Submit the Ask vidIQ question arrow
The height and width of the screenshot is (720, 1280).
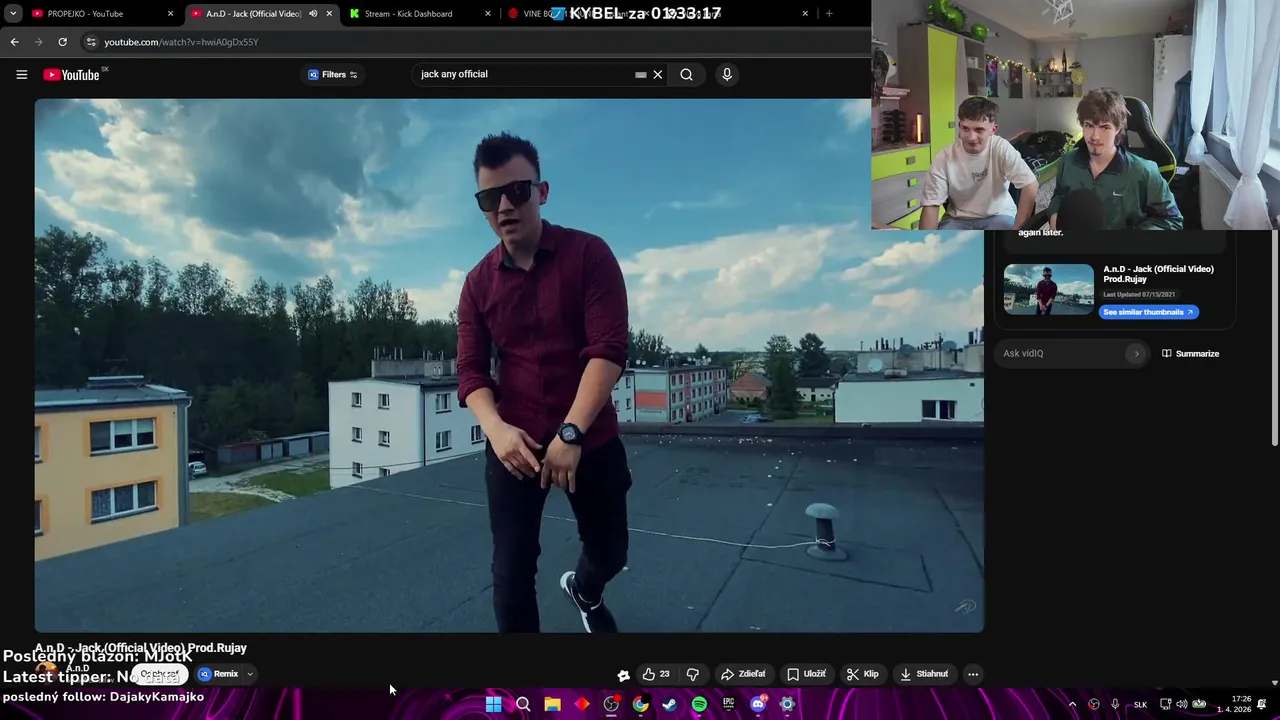[1136, 353]
